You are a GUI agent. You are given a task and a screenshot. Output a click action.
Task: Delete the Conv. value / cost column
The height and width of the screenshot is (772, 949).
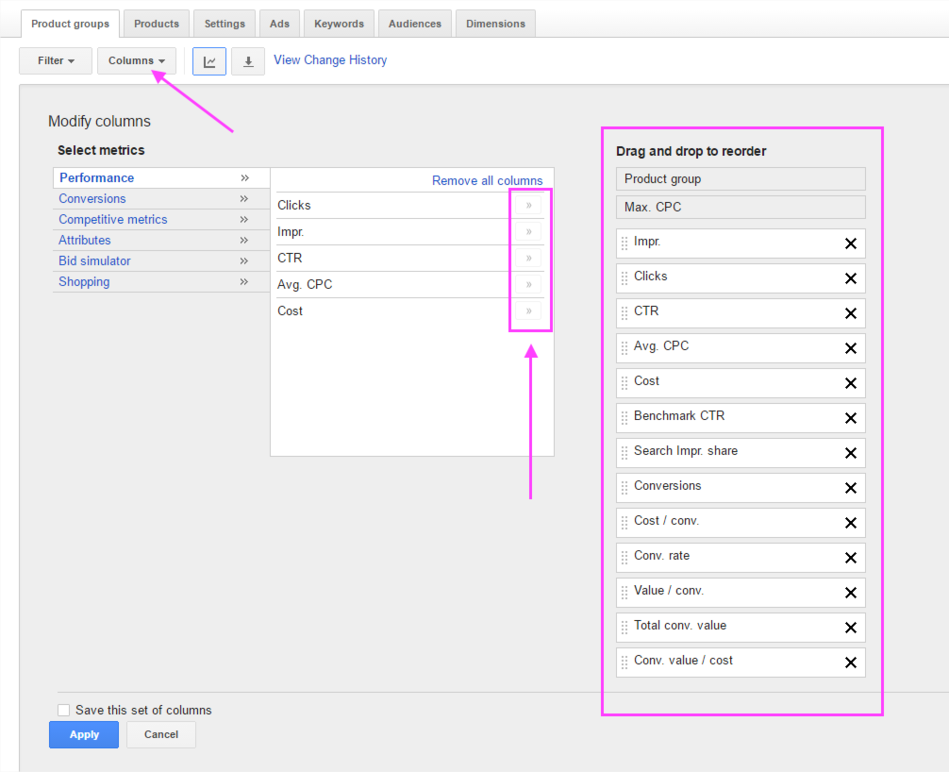click(x=850, y=663)
